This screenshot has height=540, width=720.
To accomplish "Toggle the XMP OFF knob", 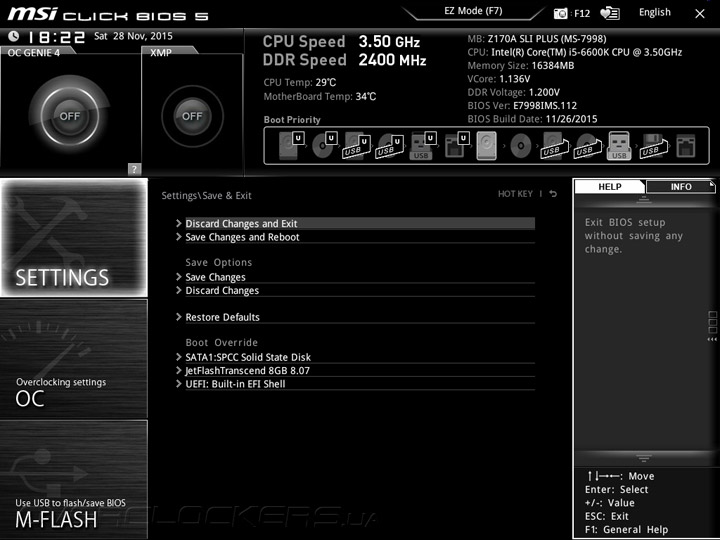I will pos(192,116).
